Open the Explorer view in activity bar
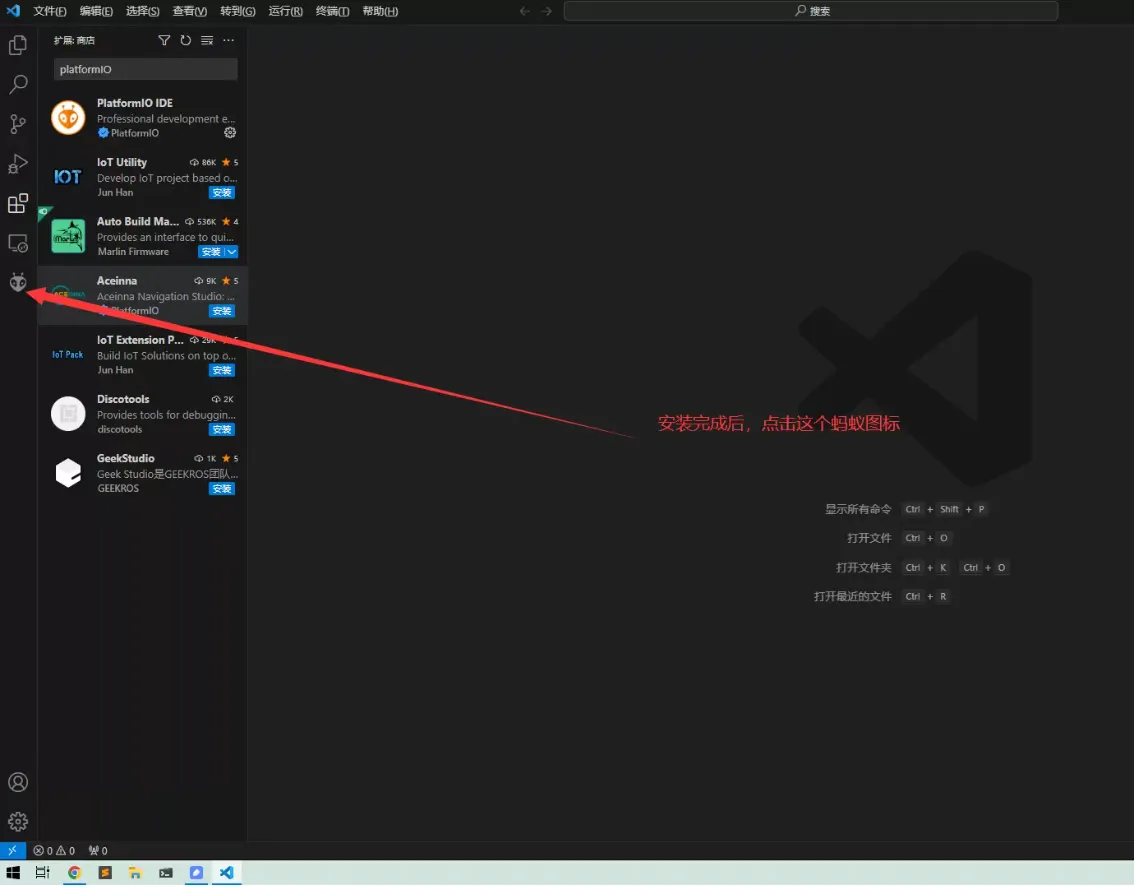The width and height of the screenshot is (1136, 887). pos(17,45)
